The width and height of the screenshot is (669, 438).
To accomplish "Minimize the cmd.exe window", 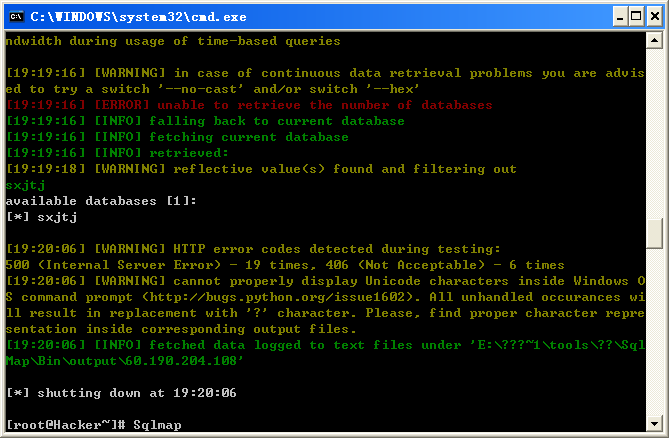I will point(620,17).
